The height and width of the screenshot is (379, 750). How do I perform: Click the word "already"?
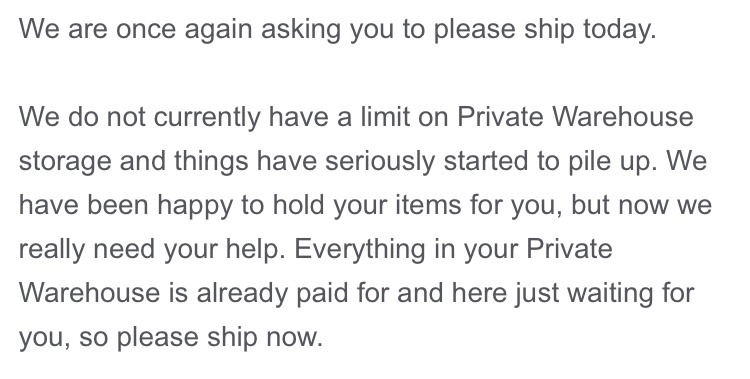pyautogui.click(x=242, y=294)
